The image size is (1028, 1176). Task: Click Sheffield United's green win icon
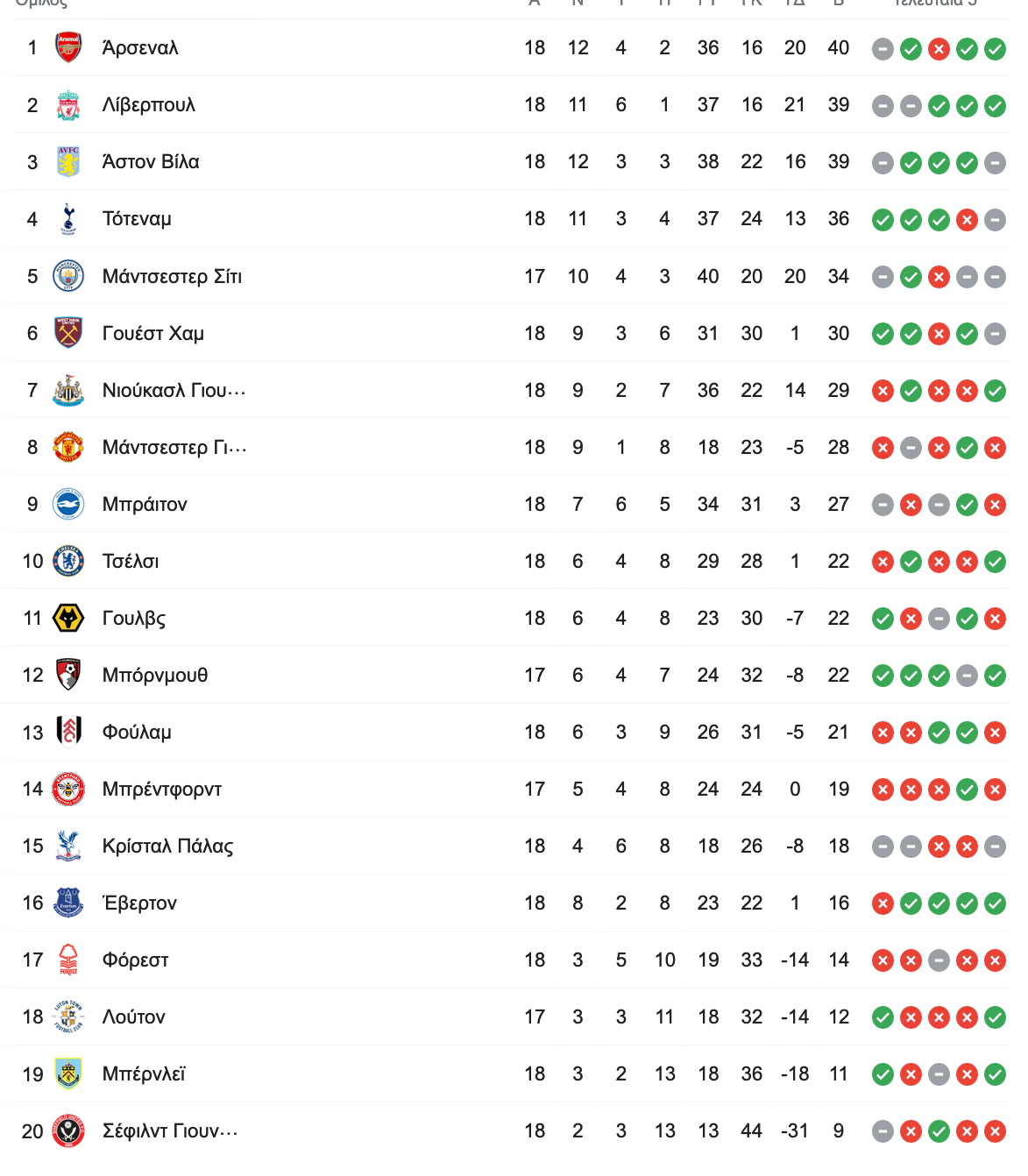[939, 1131]
